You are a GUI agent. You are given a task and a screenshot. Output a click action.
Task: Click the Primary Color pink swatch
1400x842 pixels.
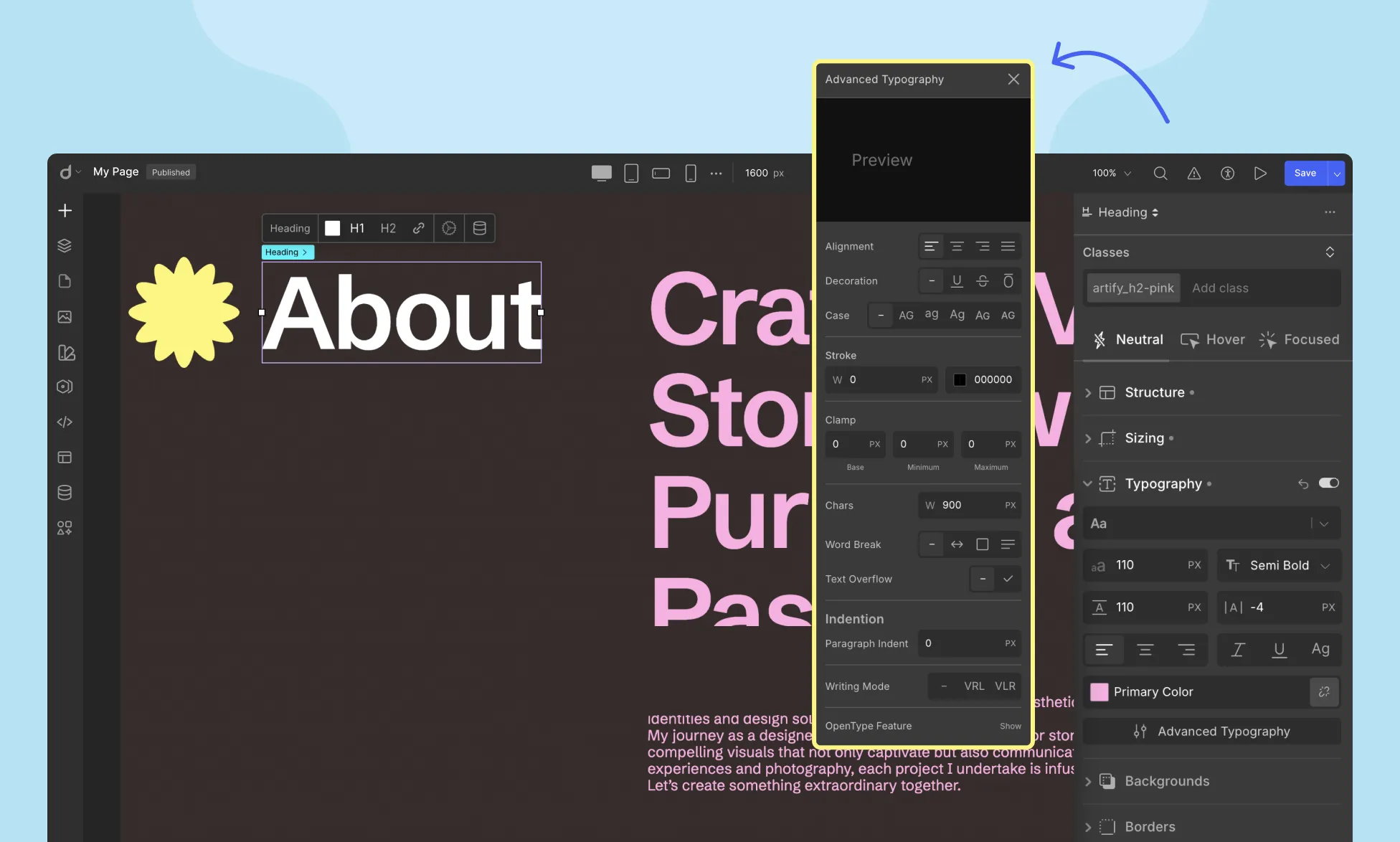1099,691
